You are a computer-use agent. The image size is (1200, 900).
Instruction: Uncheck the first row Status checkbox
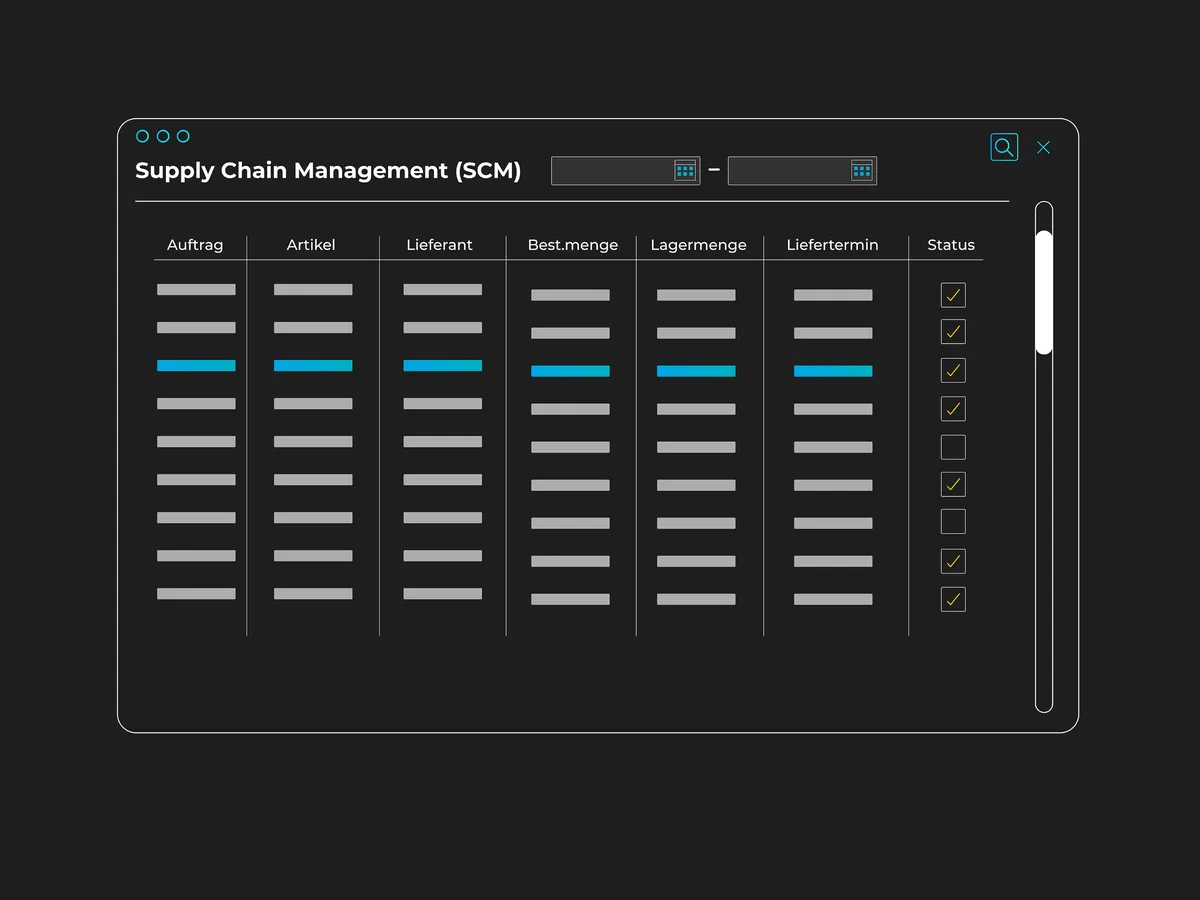(953, 295)
